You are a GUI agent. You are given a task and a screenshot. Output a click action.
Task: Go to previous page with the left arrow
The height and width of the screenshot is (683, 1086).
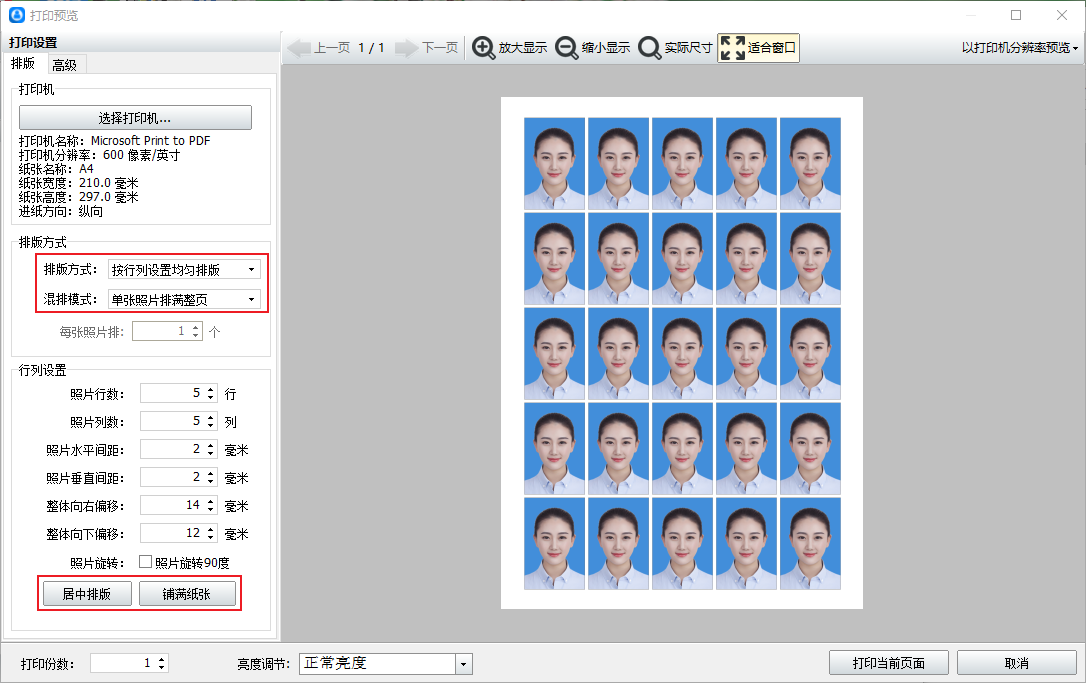tap(299, 48)
